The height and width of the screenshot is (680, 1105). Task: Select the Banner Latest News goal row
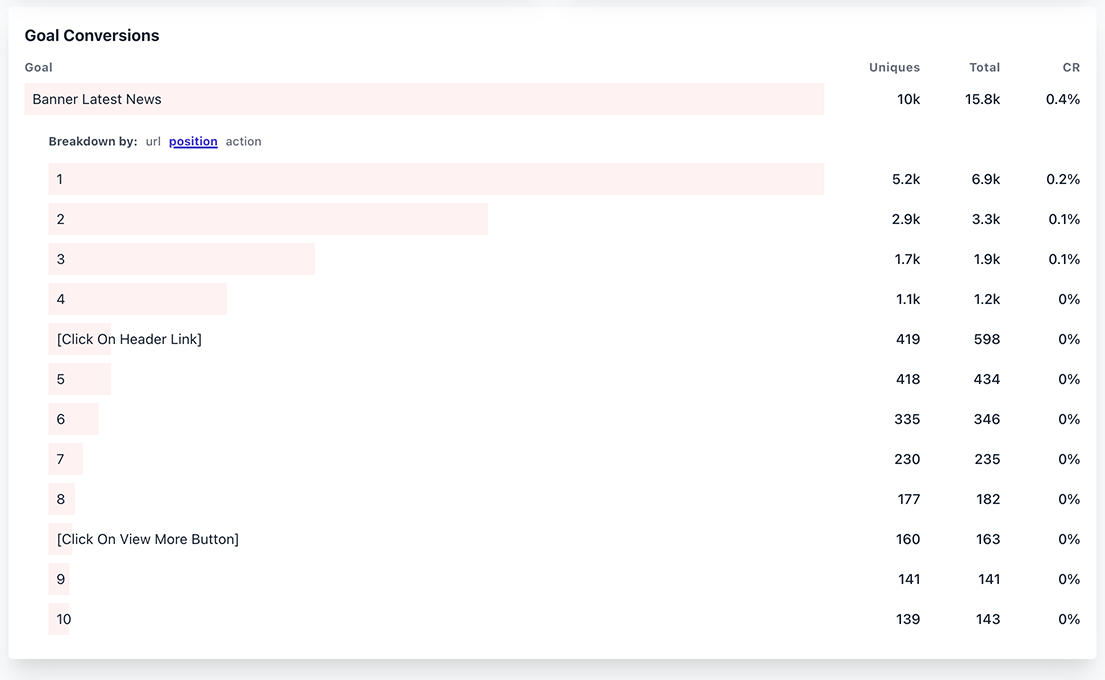click(x=97, y=99)
